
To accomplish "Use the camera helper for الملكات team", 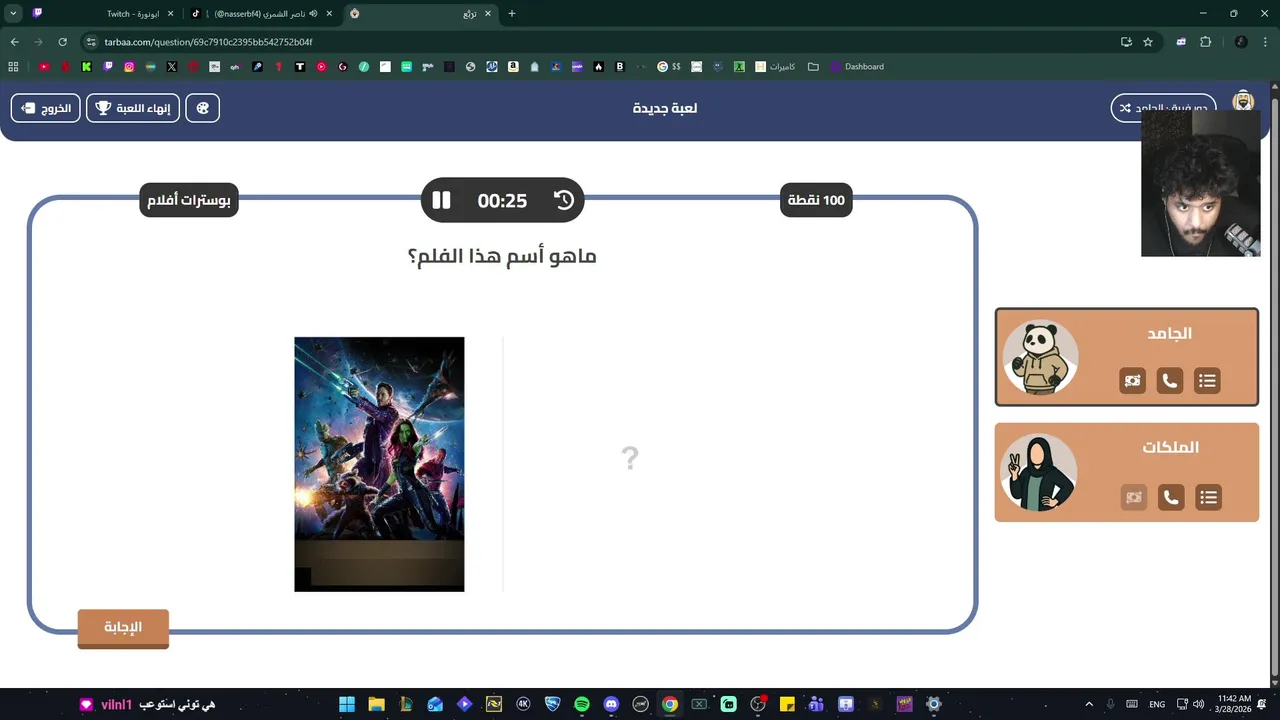I will pyautogui.click(x=1133, y=497).
